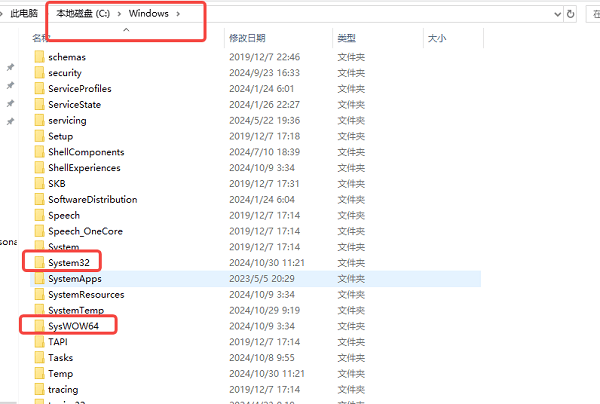Click the TAPI folder icon
The image size is (600, 404).
[x=39, y=342]
